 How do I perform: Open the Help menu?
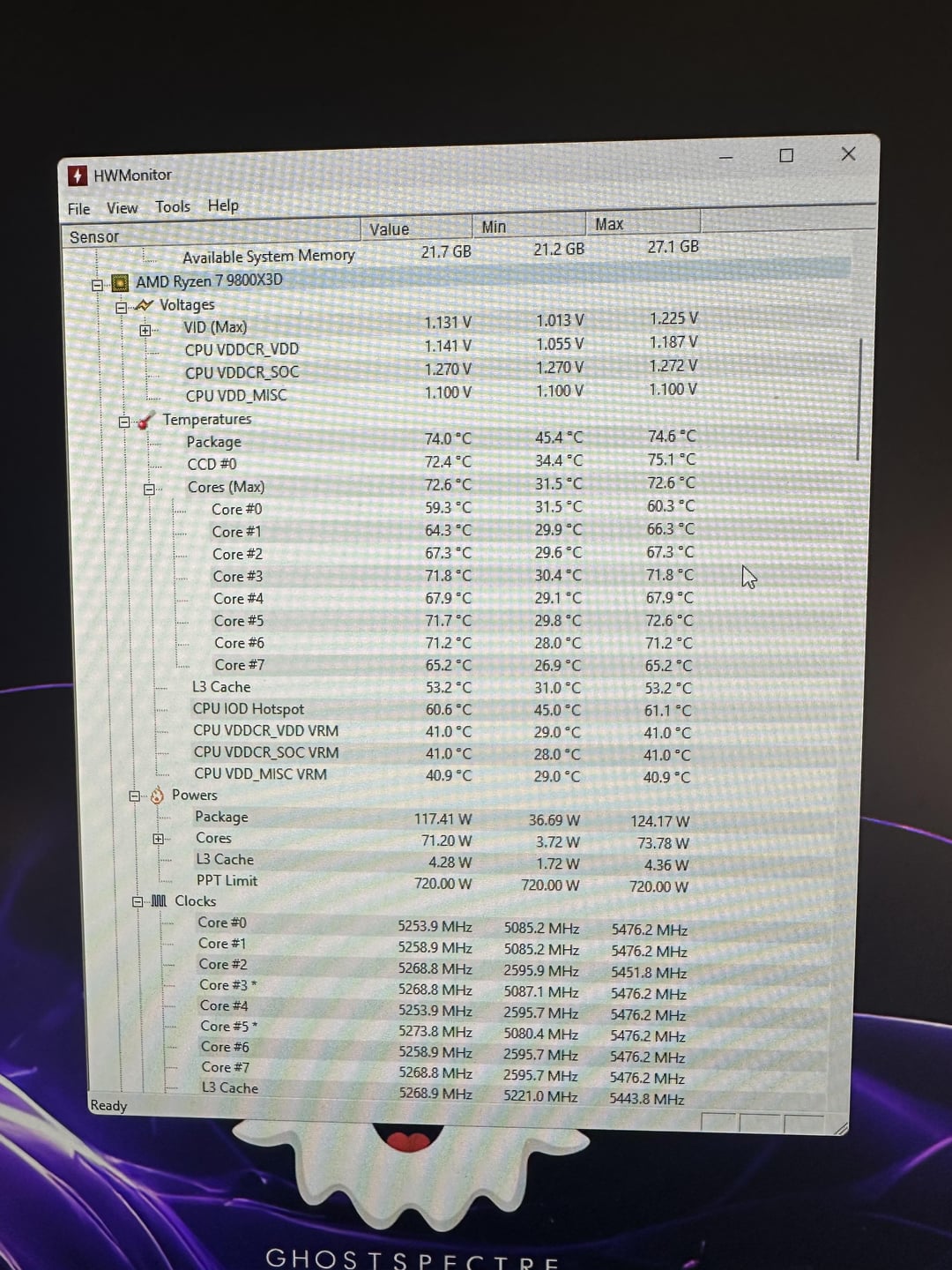click(223, 205)
